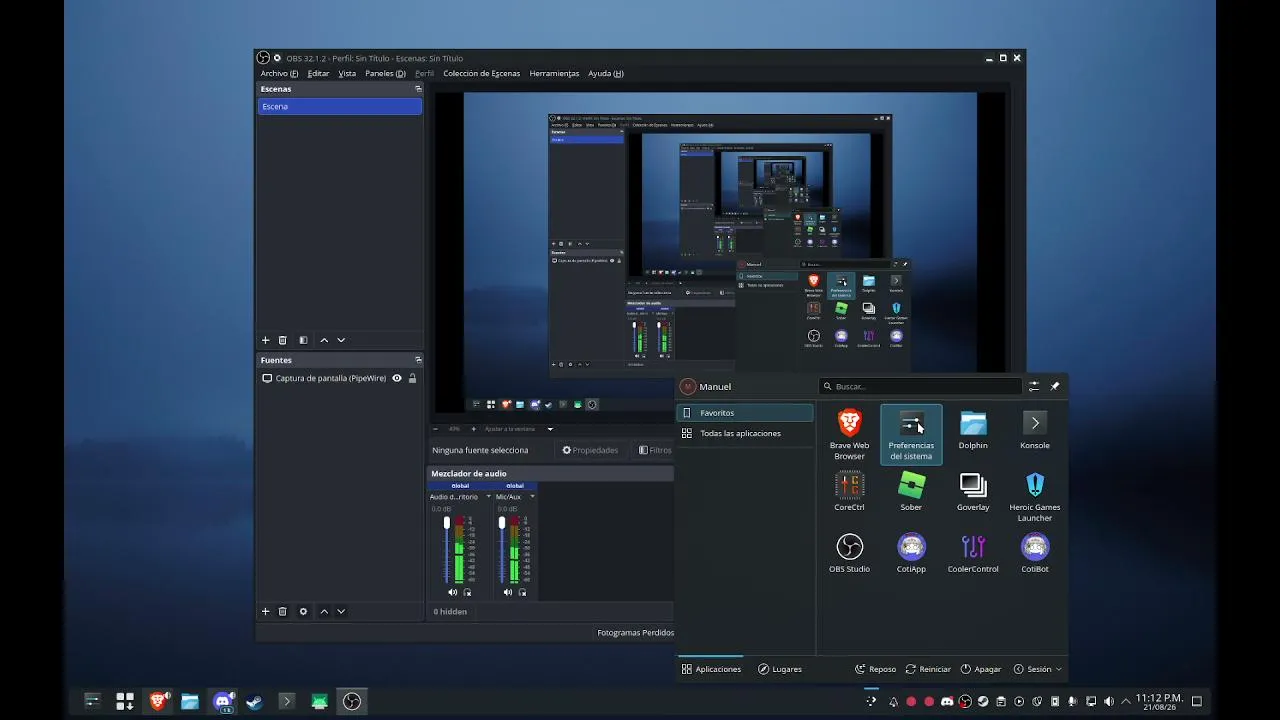This screenshot has width=1280, height=720.
Task: Switch to the Lugares tab
Action: pos(780,669)
